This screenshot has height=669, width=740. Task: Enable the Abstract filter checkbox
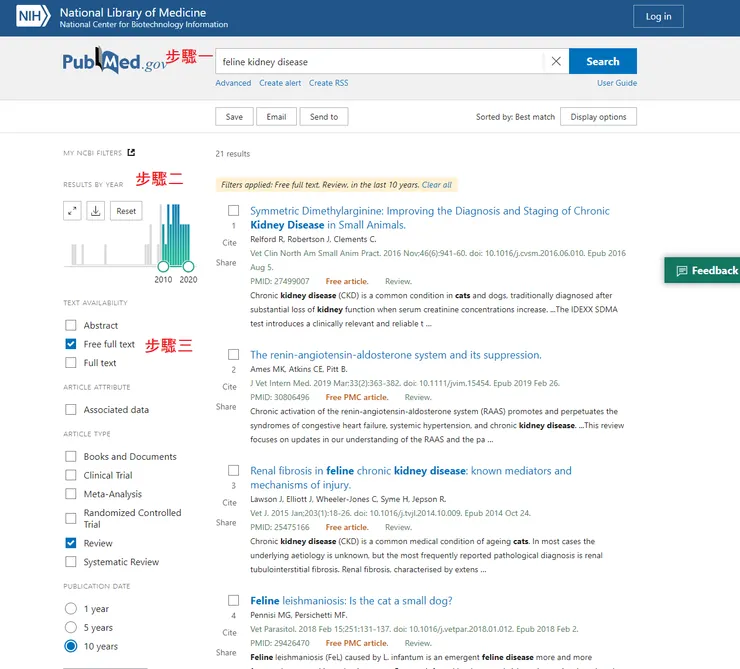click(x=71, y=325)
